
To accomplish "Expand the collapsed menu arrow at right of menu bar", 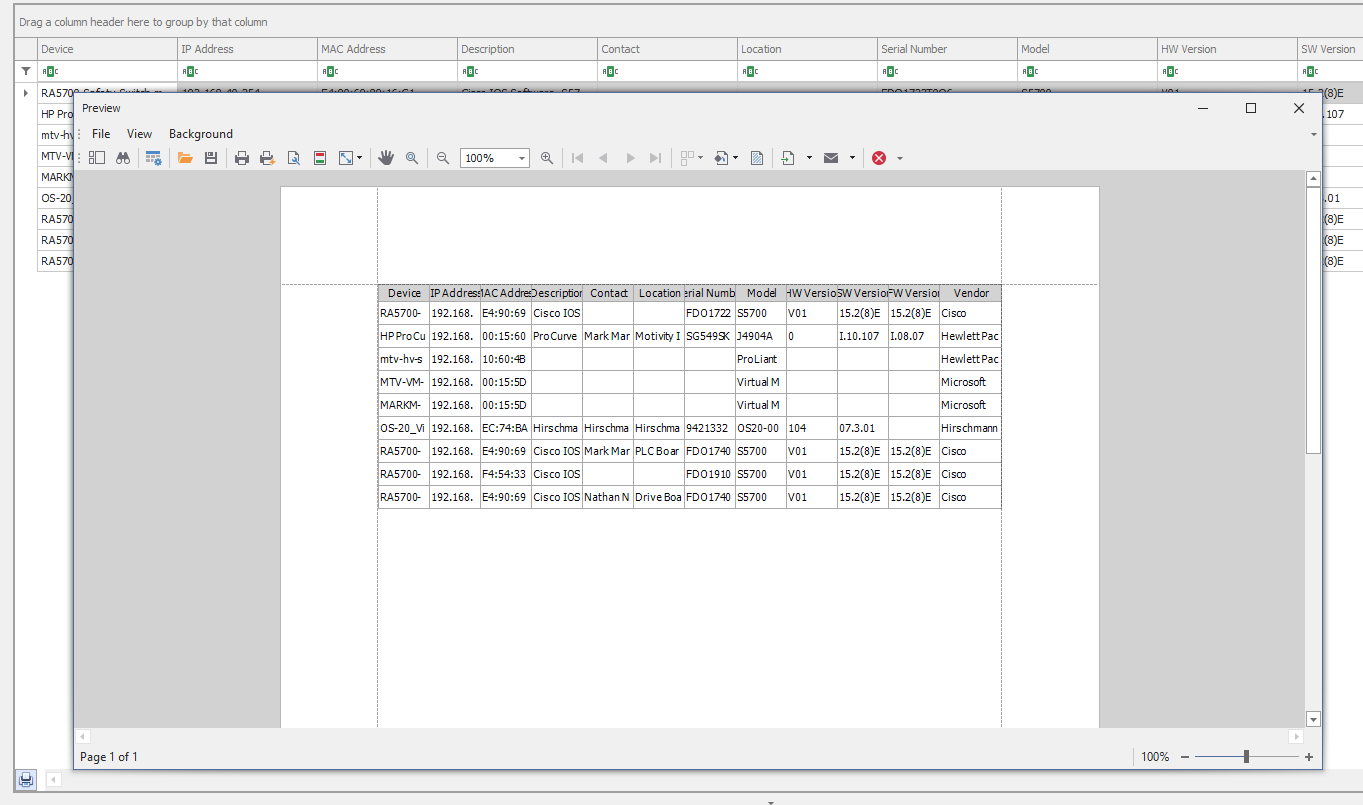I will [1313, 134].
